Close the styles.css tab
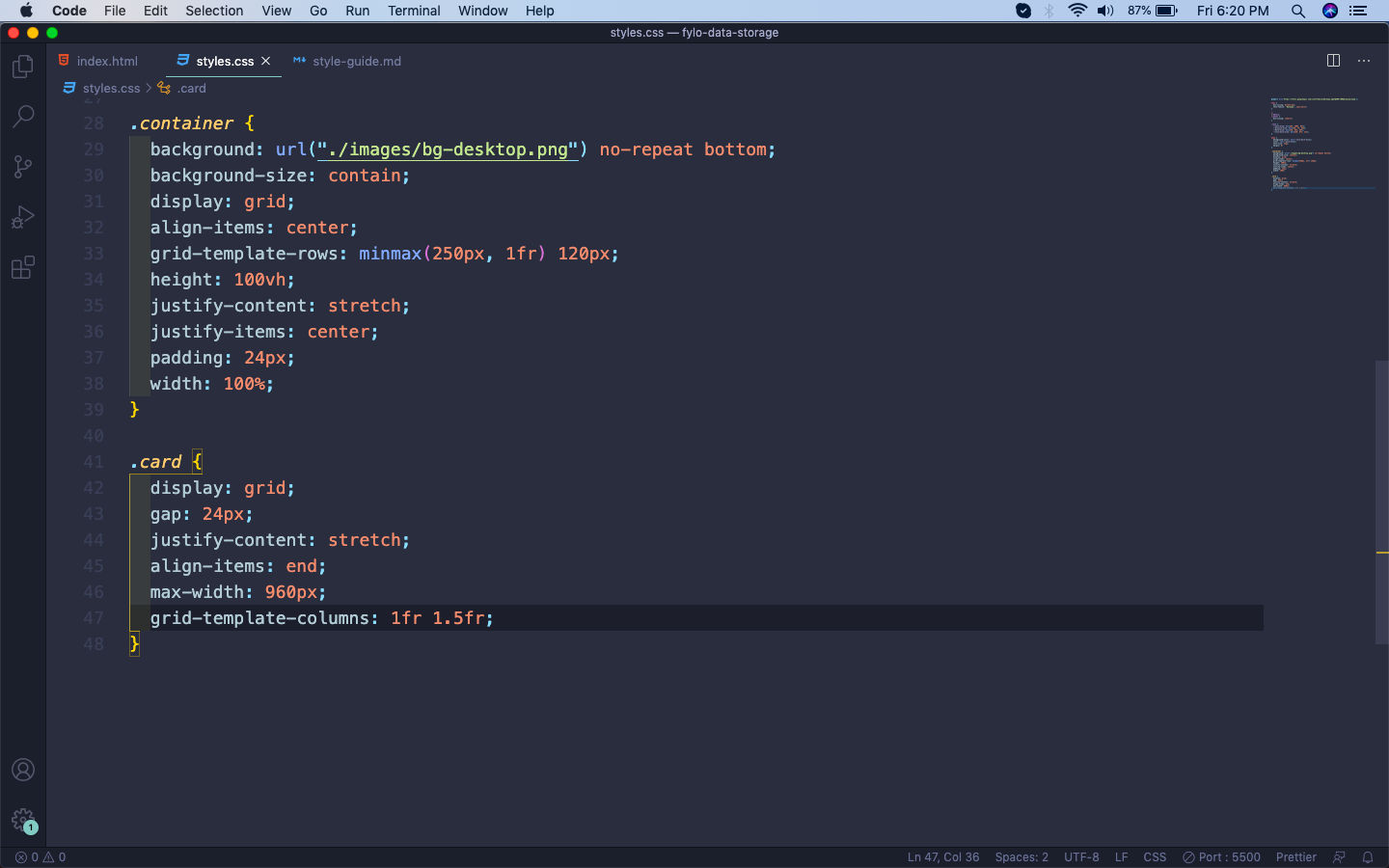Viewport: 1389px width, 868px height. click(x=266, y=61)
